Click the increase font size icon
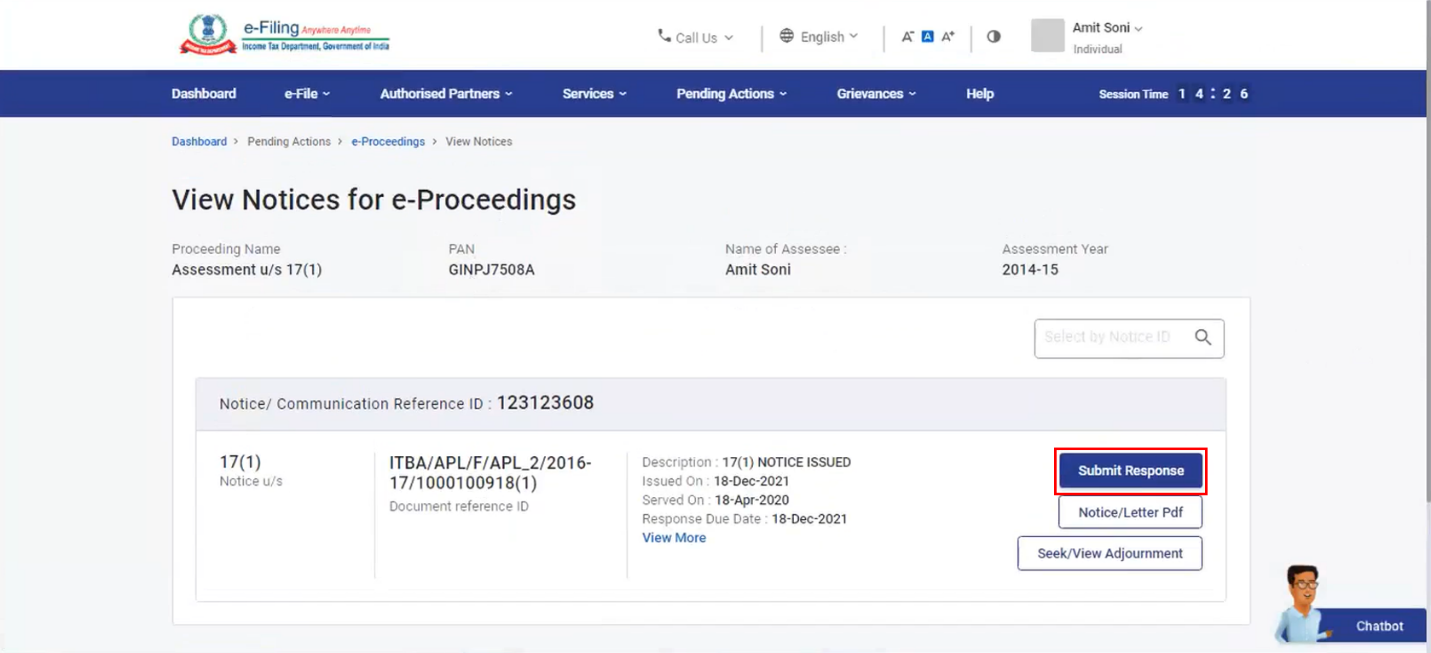The image size is (1431, 653). tap(948, 37)
